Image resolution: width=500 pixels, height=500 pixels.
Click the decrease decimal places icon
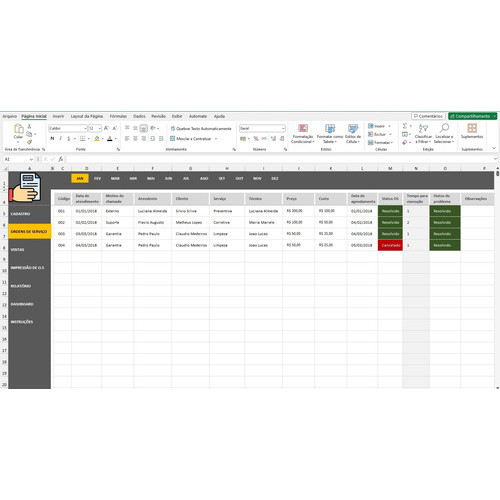(282, 139)
